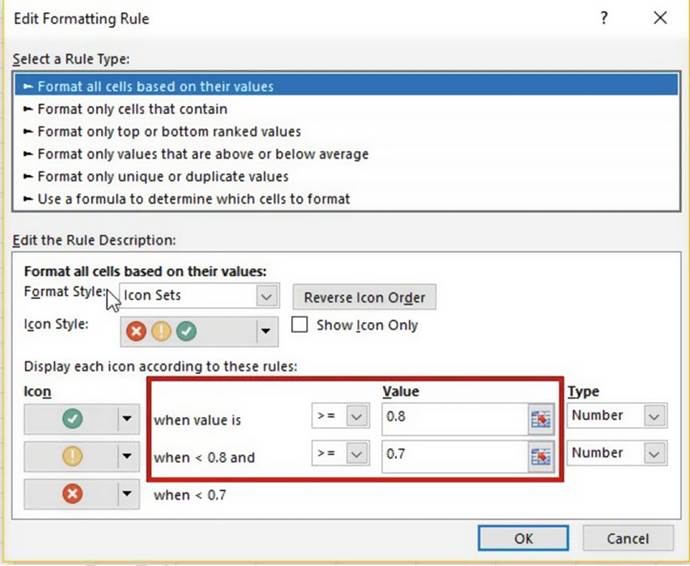Click range selector icon beside 0.7 value

tap(540, 456)
